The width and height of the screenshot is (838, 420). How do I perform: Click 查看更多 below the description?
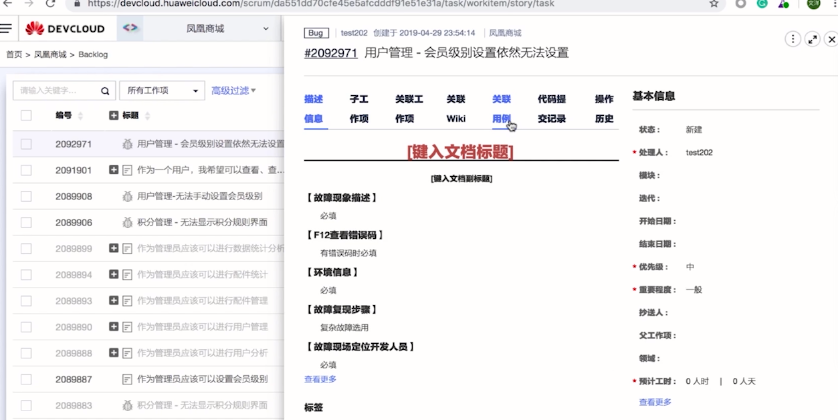point(320,379)
